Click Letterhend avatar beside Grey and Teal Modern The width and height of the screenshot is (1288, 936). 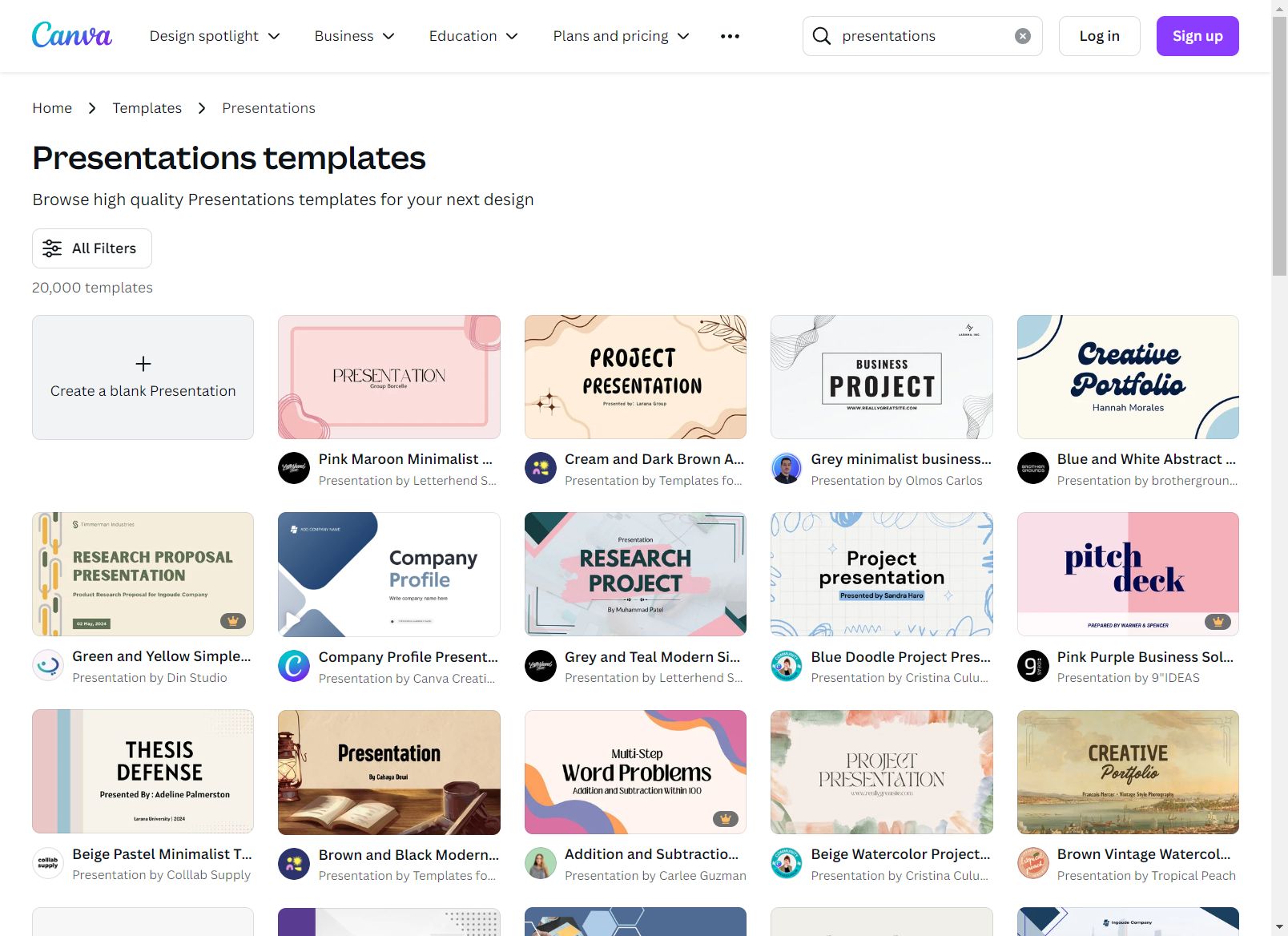(x=541, y=666)
